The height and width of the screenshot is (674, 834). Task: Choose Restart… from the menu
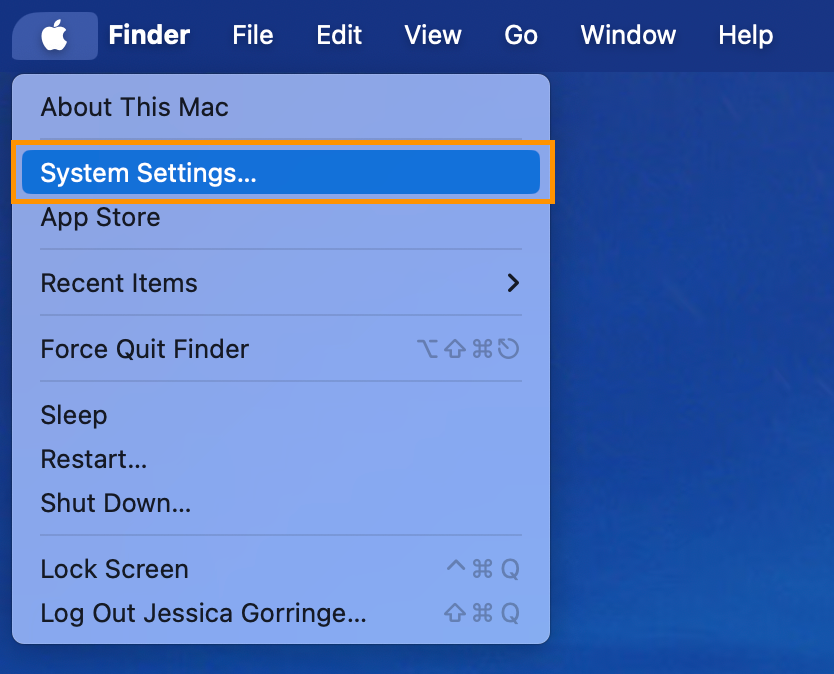281,459
